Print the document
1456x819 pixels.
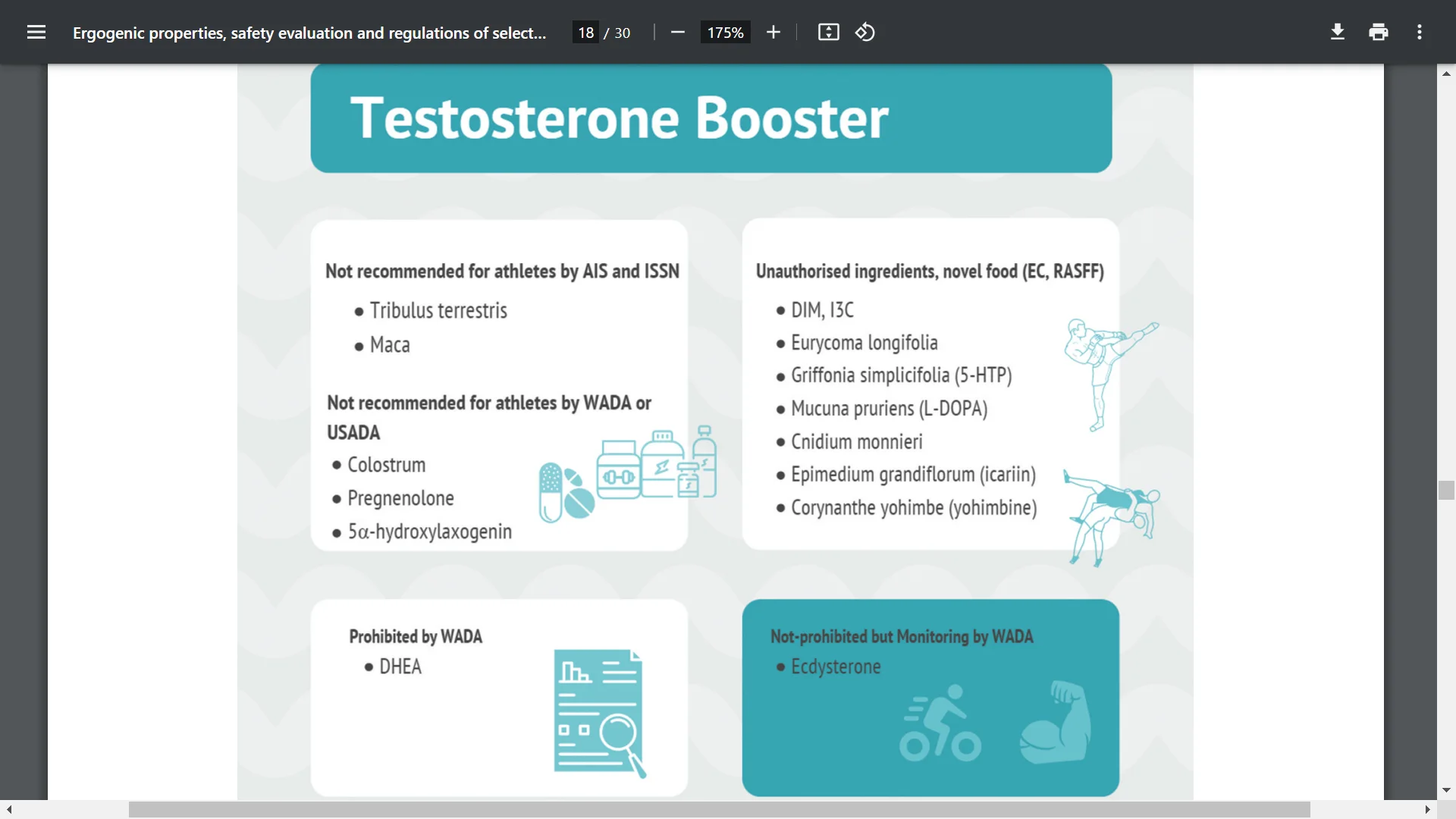(x=1378, y=32)
